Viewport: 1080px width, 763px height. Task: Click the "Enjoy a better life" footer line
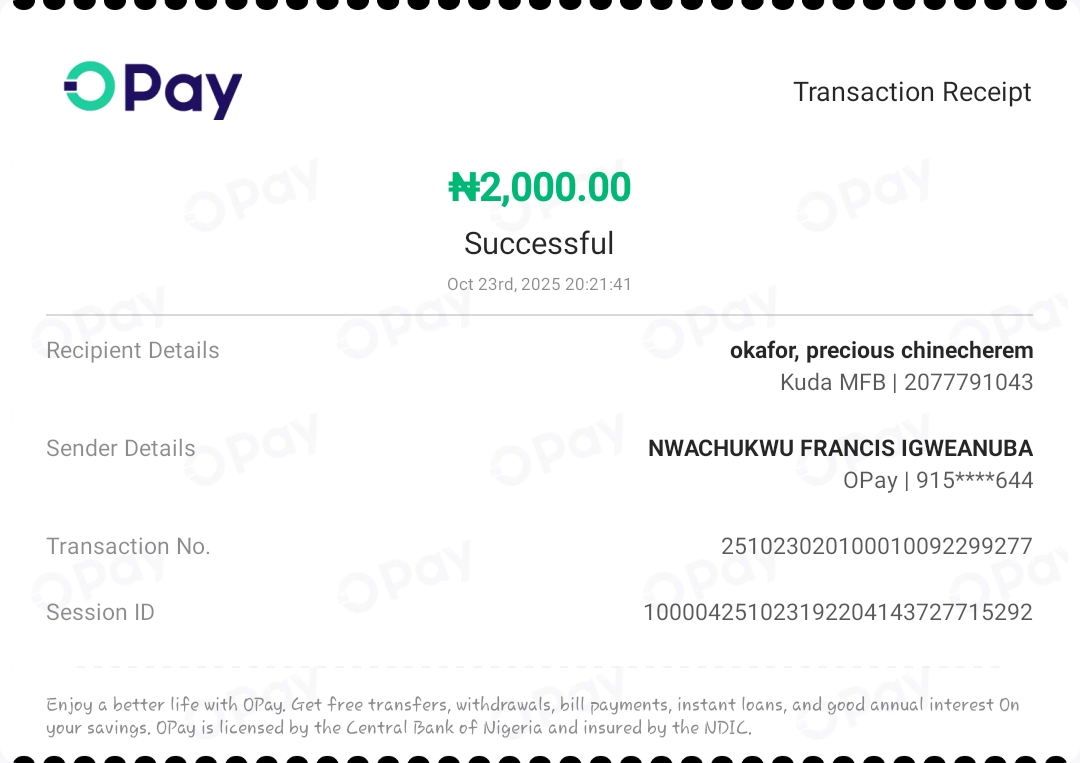[532, 705]
